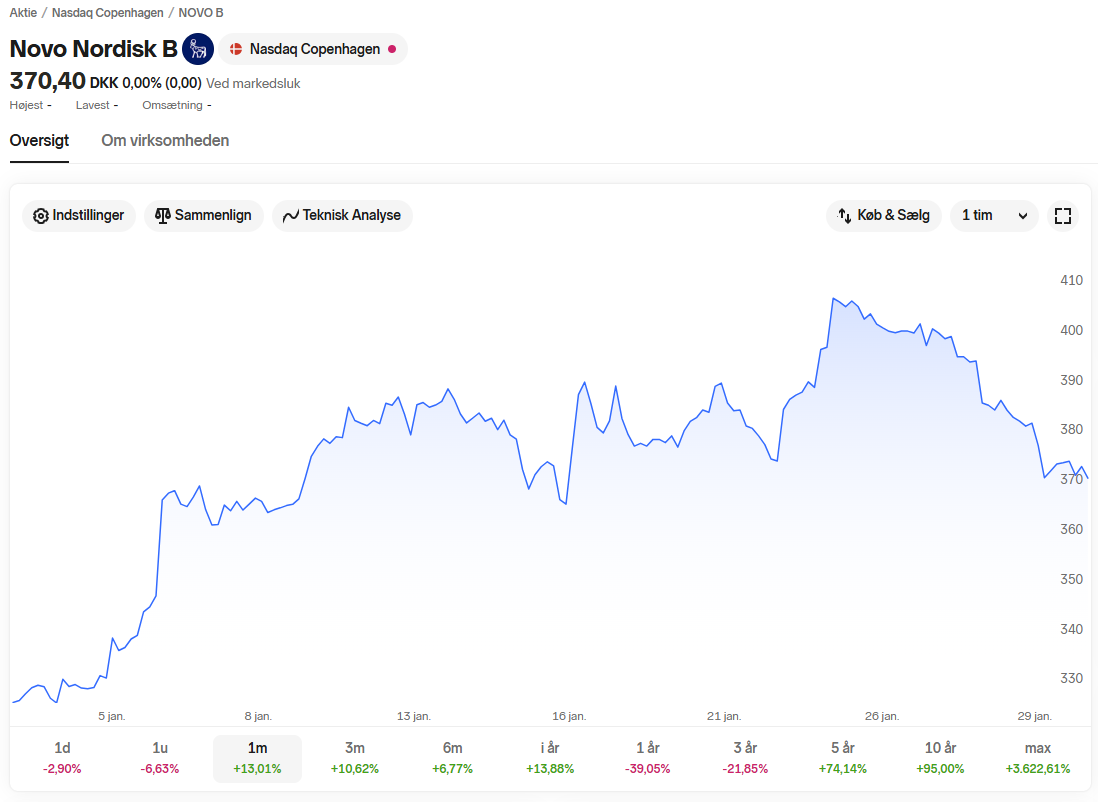Open the 1 tim interval dropdown
The image size is (1098, 802).
(994, 216)
